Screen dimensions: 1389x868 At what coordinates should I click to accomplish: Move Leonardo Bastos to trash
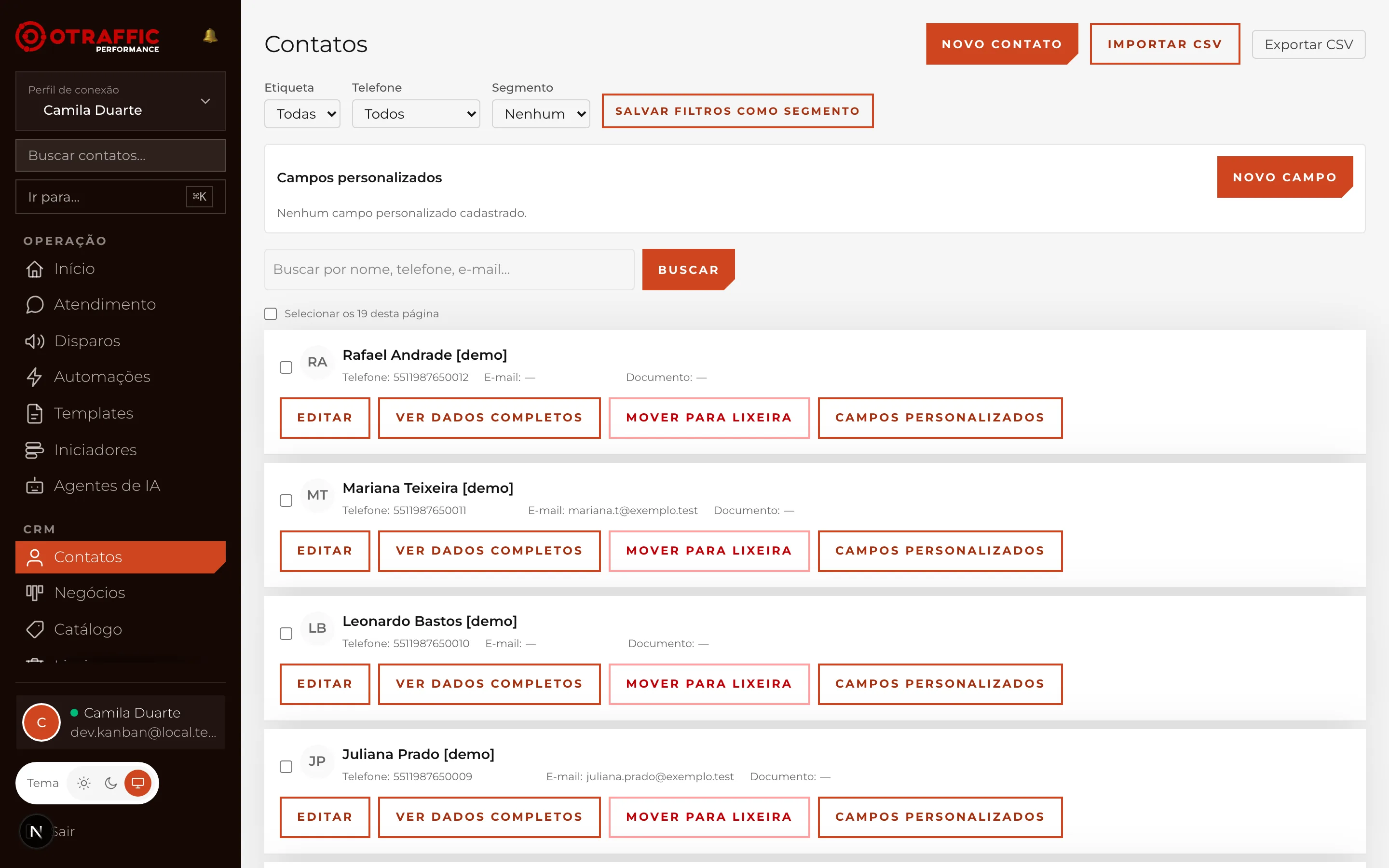[x=709, y=684]
